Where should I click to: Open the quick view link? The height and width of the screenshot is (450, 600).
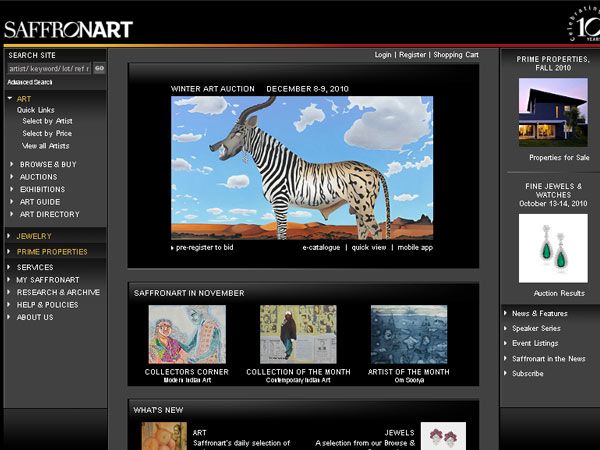pyautogui.click(x=369, y=248)
